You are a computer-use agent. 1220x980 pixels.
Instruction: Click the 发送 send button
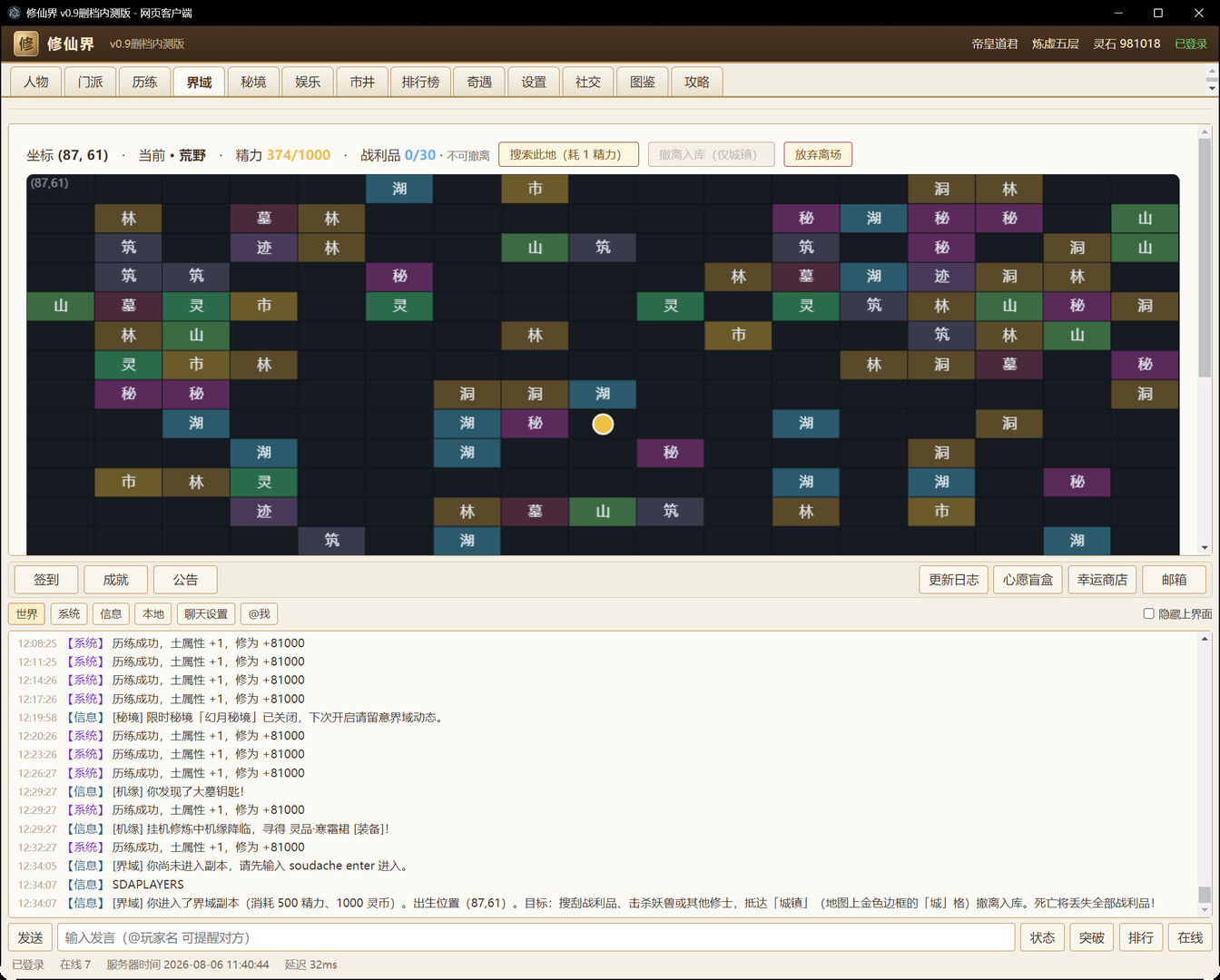pyautogui.click(x=31, y=937)
